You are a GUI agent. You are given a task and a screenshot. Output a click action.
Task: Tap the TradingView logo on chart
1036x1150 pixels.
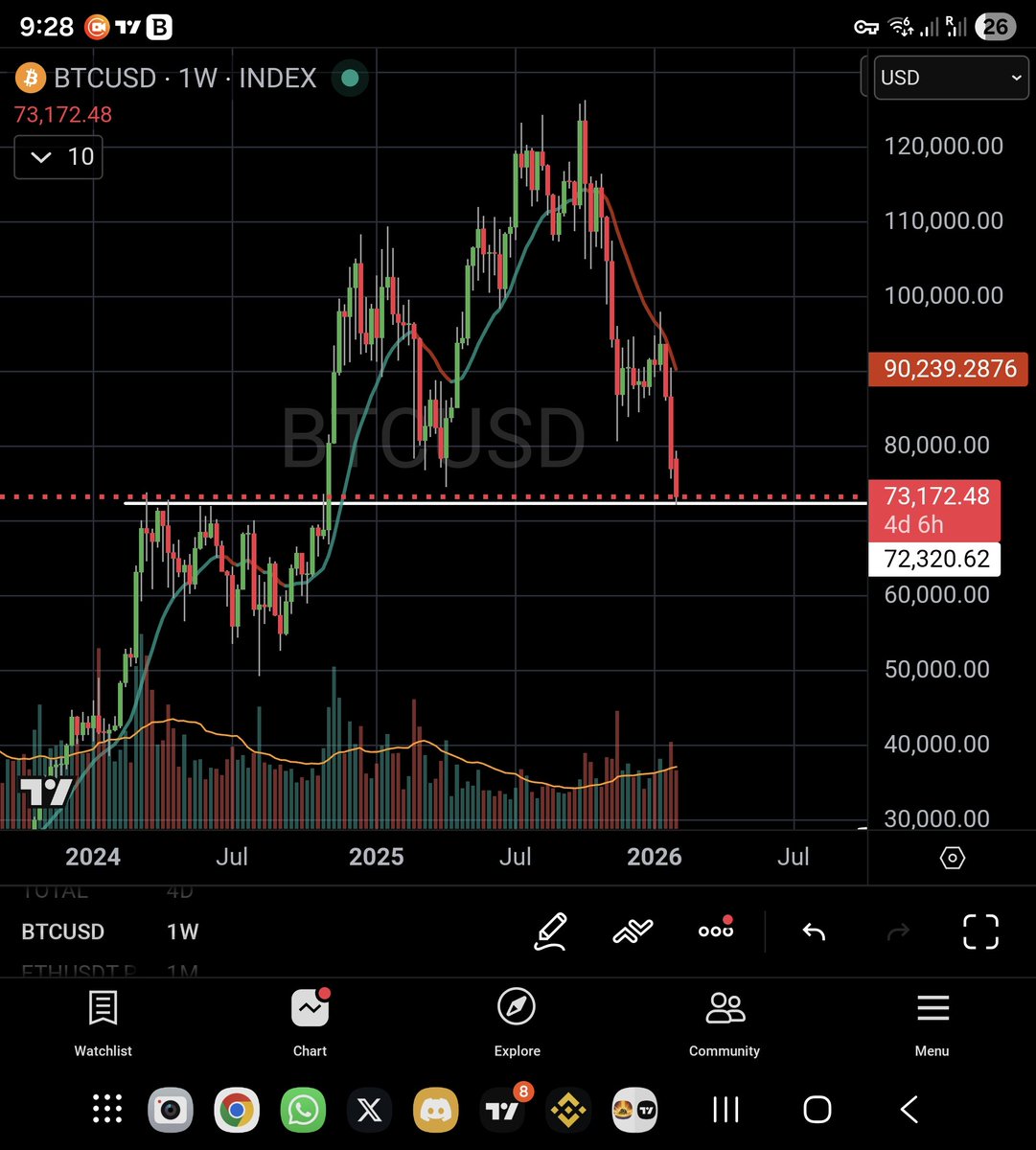click(46, 792)
